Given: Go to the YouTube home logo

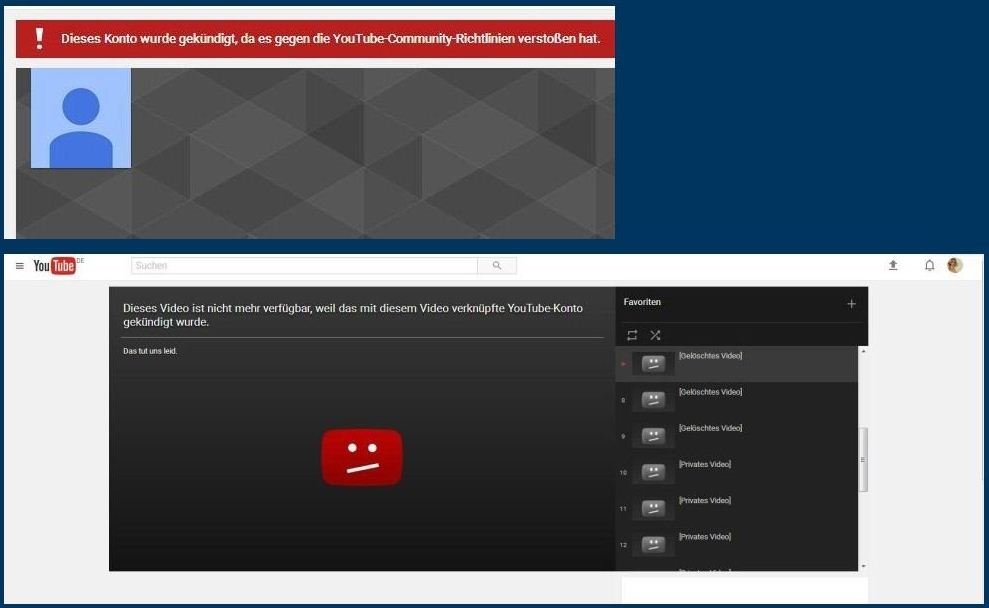Looking at the screenshot, I should pyautogui.click(x=55, y=266).
